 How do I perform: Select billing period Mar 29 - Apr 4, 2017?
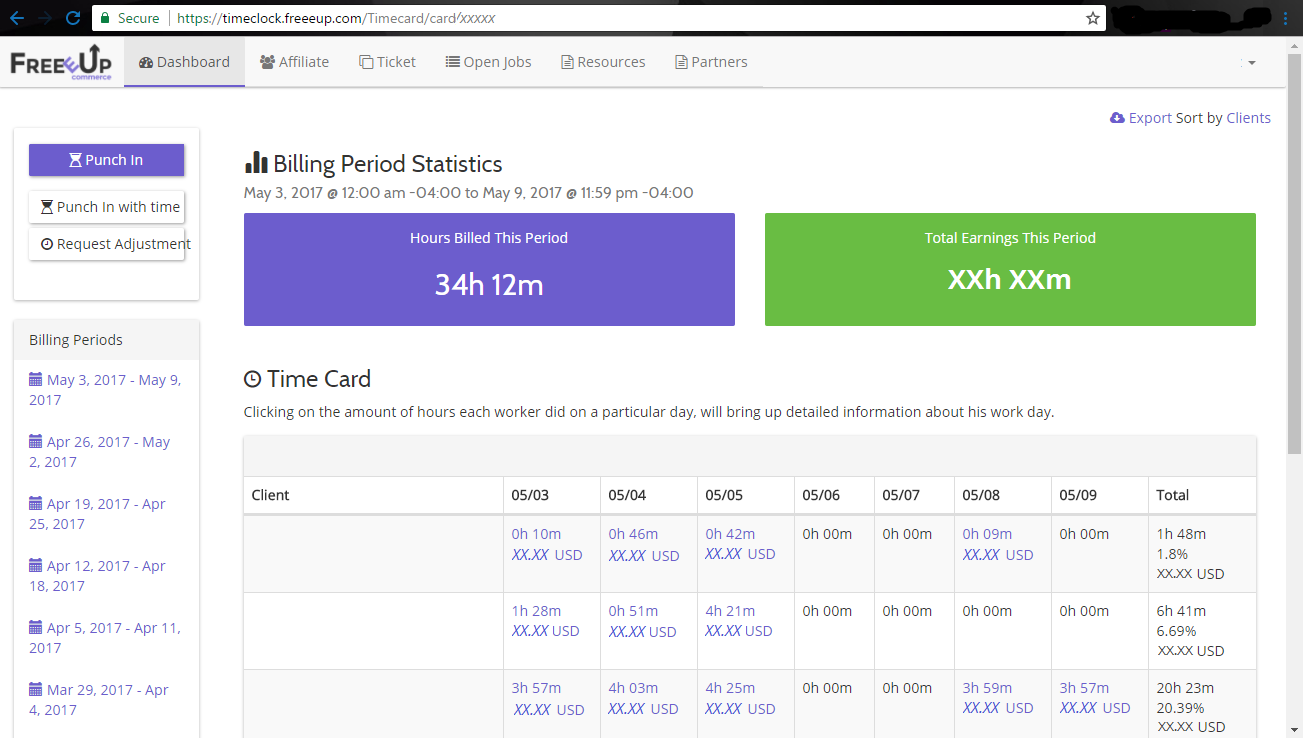99,700
